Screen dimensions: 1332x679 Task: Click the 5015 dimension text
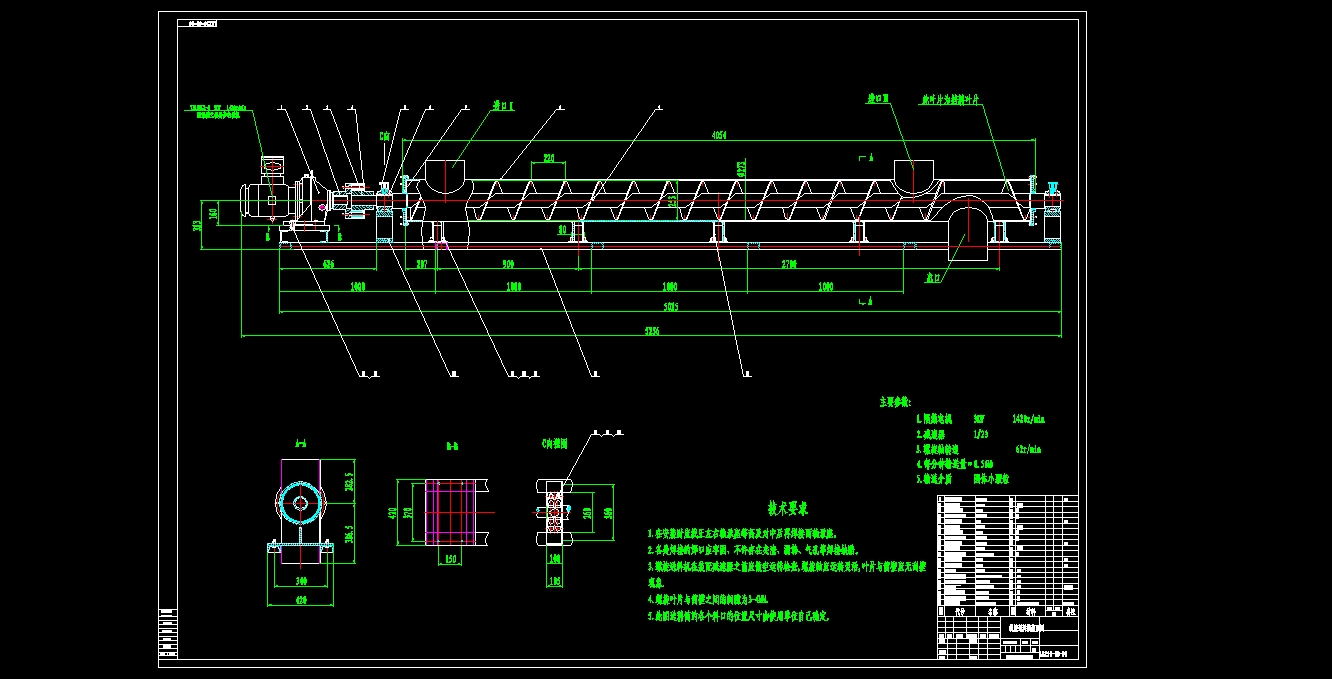[671, 307]
